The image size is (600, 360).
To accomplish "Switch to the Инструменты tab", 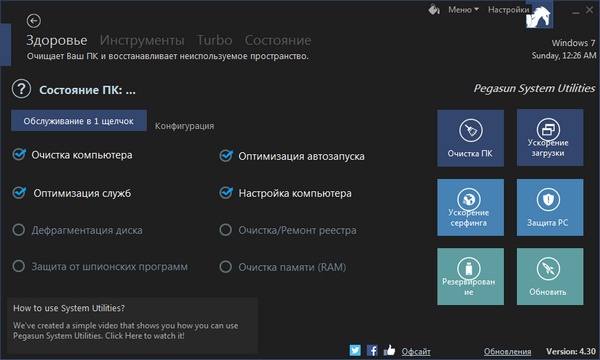I will click(142, 40).
